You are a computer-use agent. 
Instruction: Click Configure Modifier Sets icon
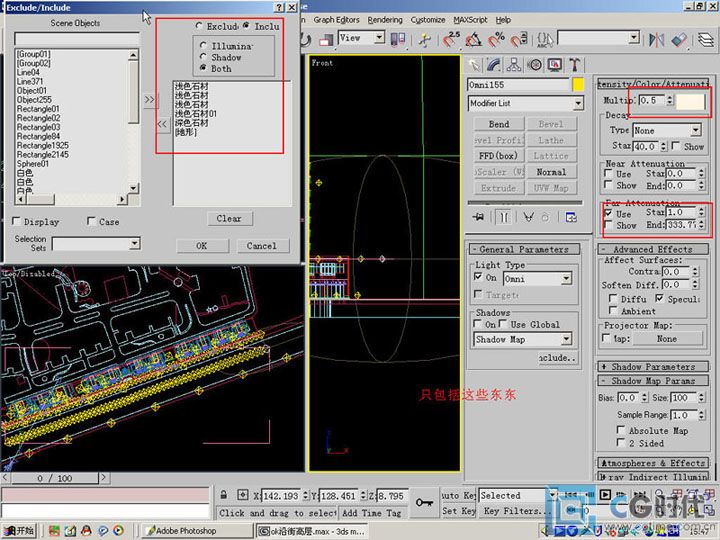[571, 217]
